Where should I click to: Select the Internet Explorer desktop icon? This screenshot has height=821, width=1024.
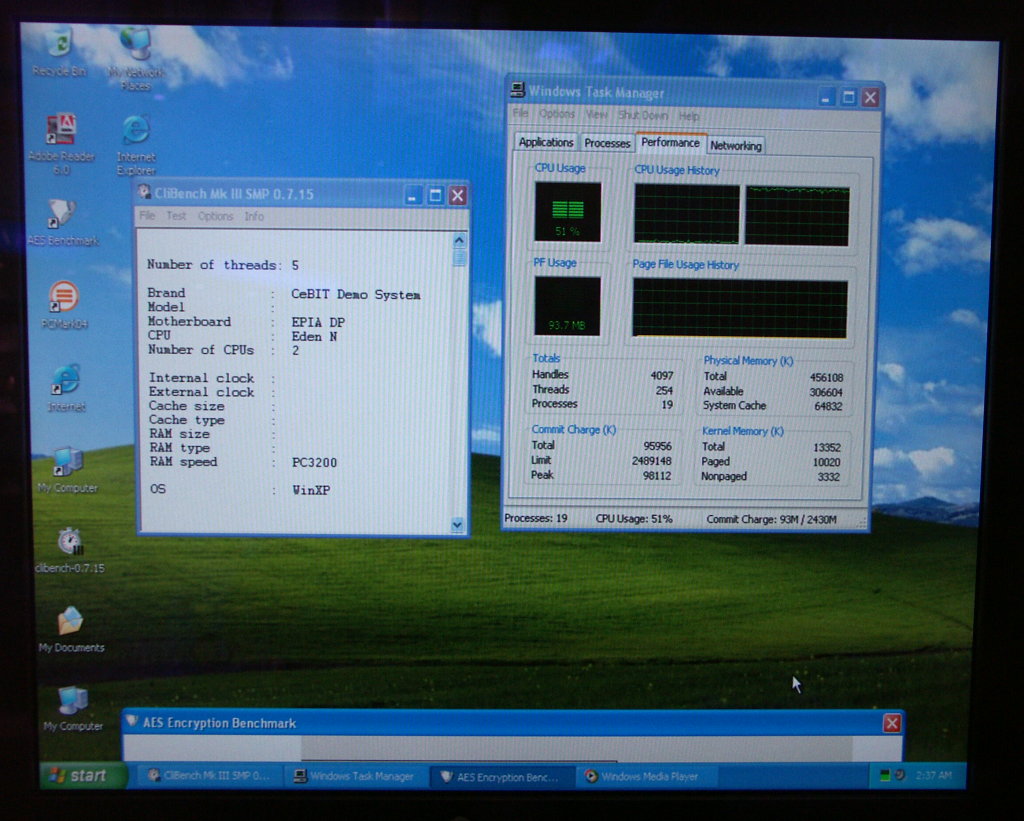click(136, 145)
